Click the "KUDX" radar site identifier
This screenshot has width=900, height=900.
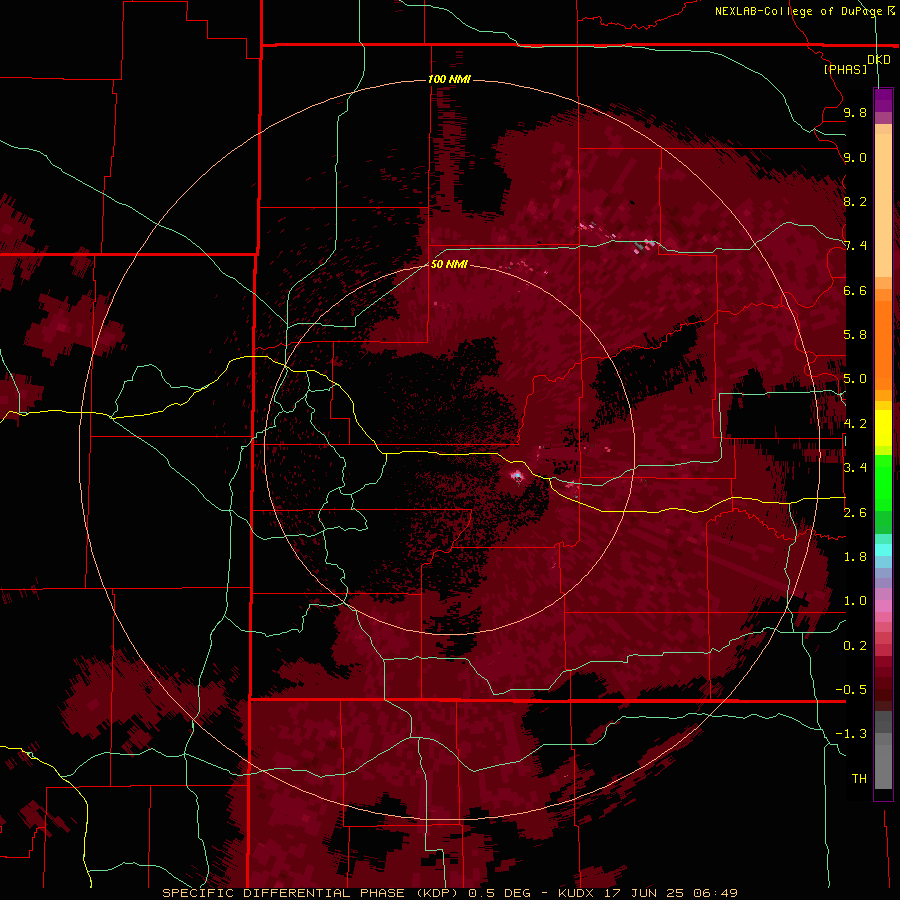point(578,893)
